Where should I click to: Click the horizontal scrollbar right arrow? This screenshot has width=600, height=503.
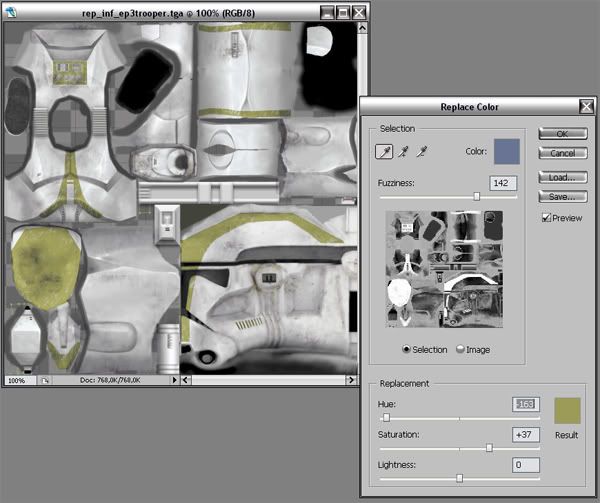pos(351,380)
